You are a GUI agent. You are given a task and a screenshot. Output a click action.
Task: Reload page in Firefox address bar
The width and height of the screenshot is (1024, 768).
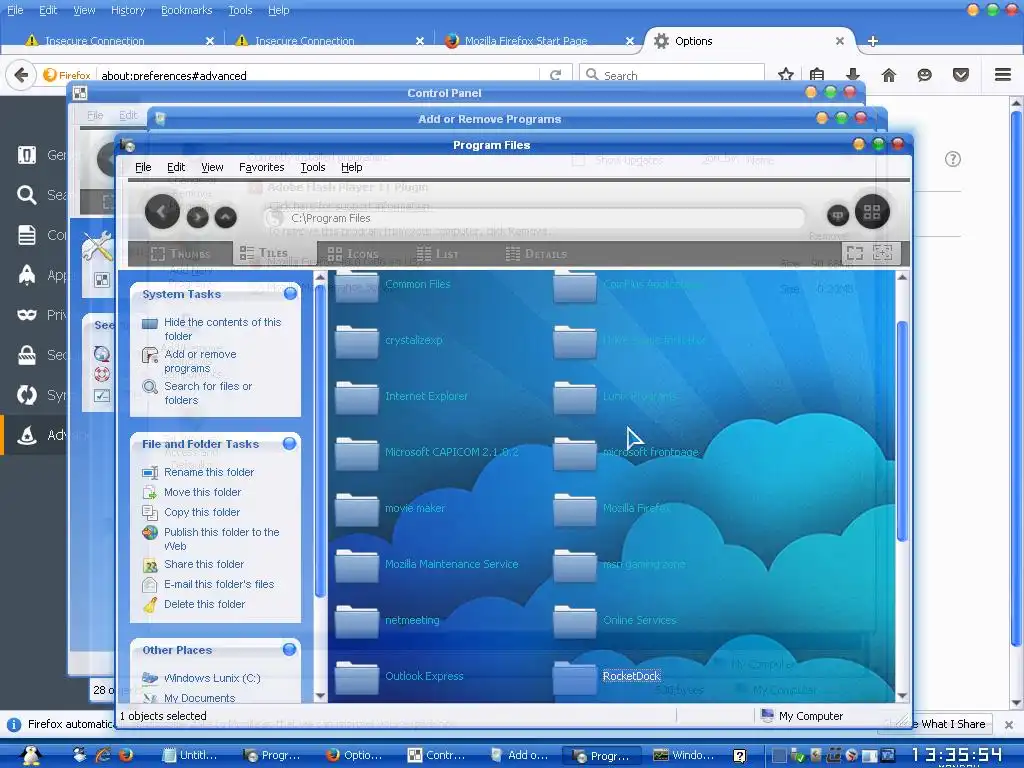click(x=556, y=75)
